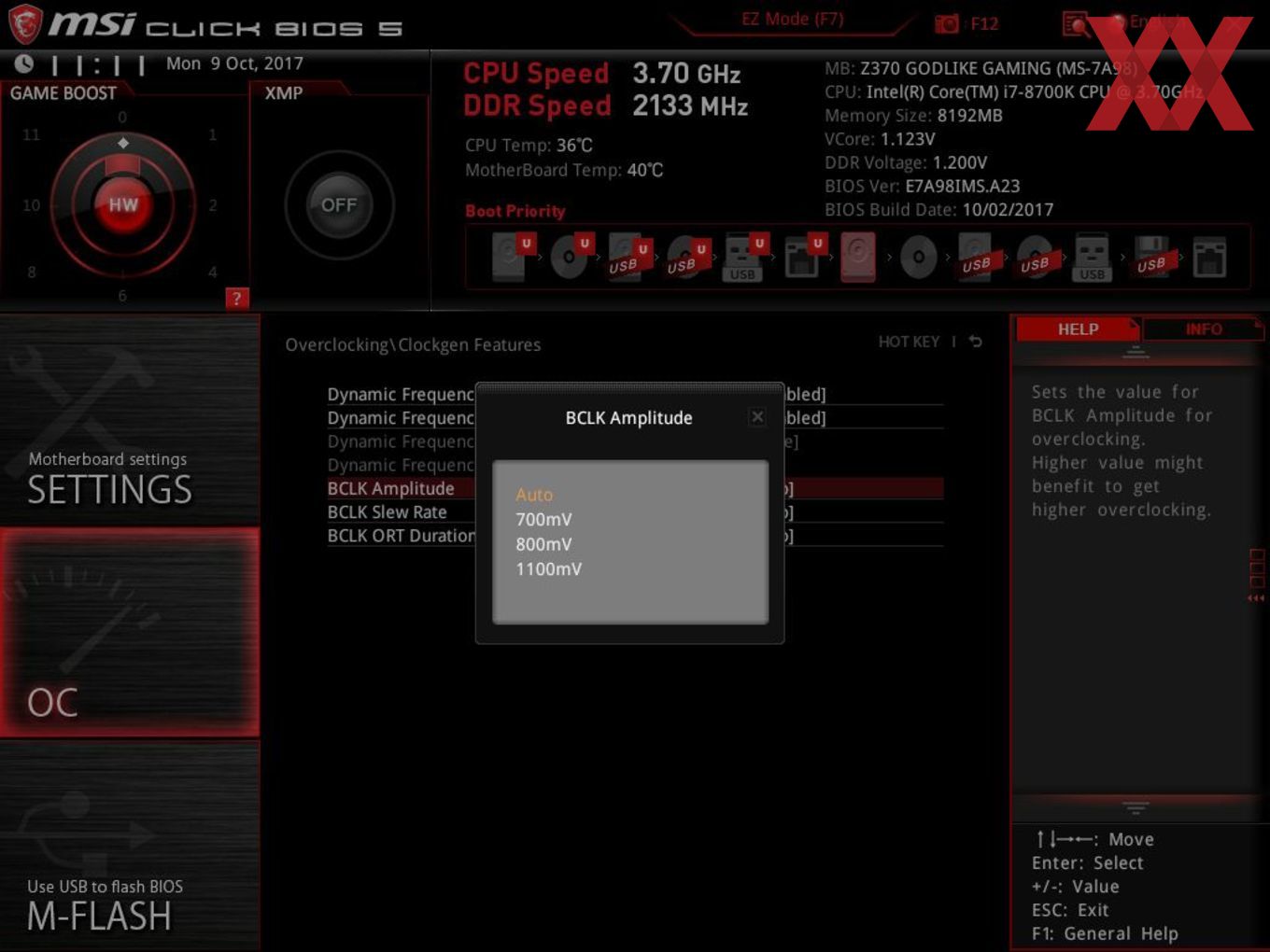Screen dimensions: 1270x952
Task: Click the MotherBoard Temp: 40°C reading
Action: coord(564,170)
